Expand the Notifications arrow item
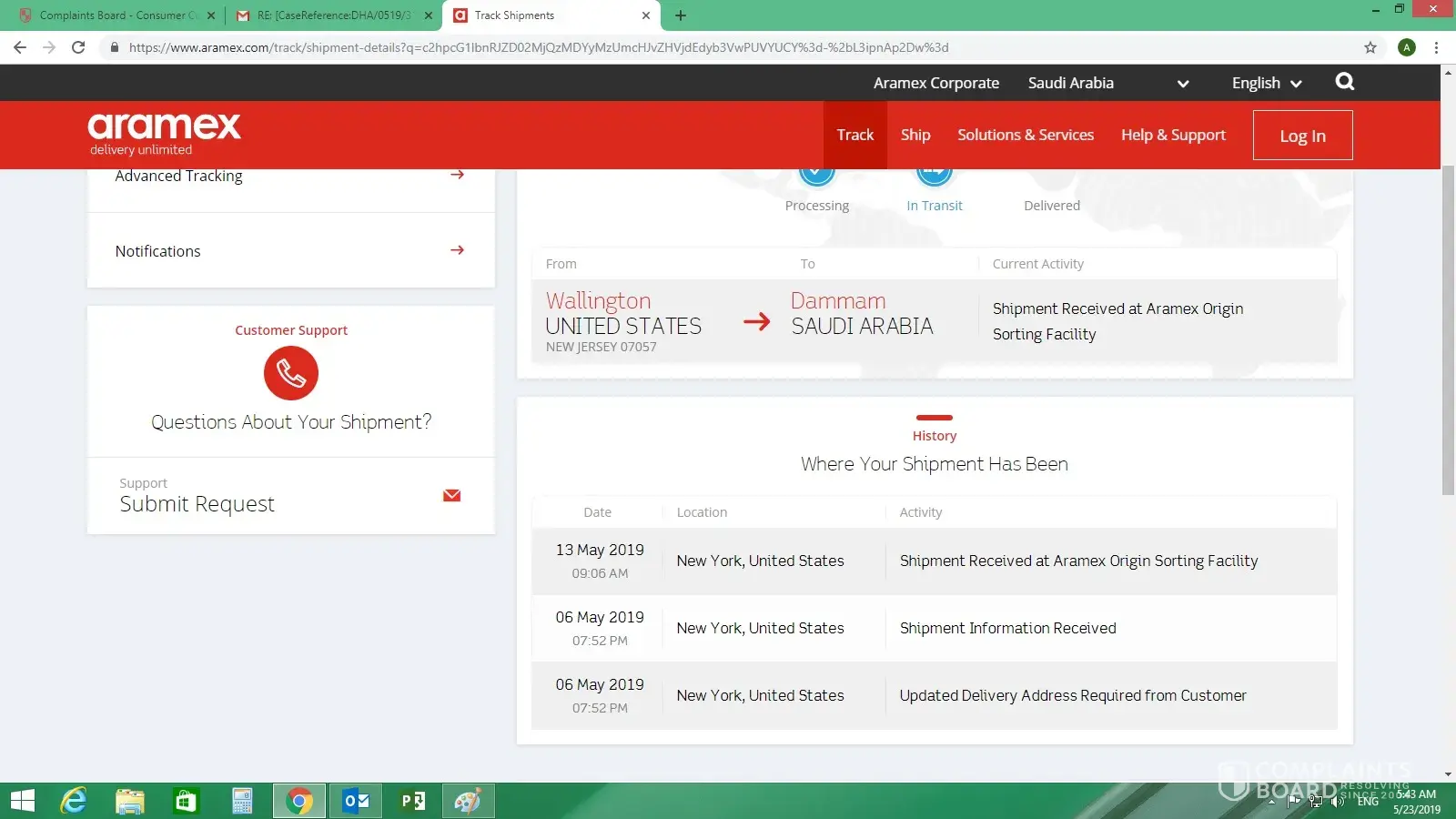The image size is (1456, 819). click(457, 250)
